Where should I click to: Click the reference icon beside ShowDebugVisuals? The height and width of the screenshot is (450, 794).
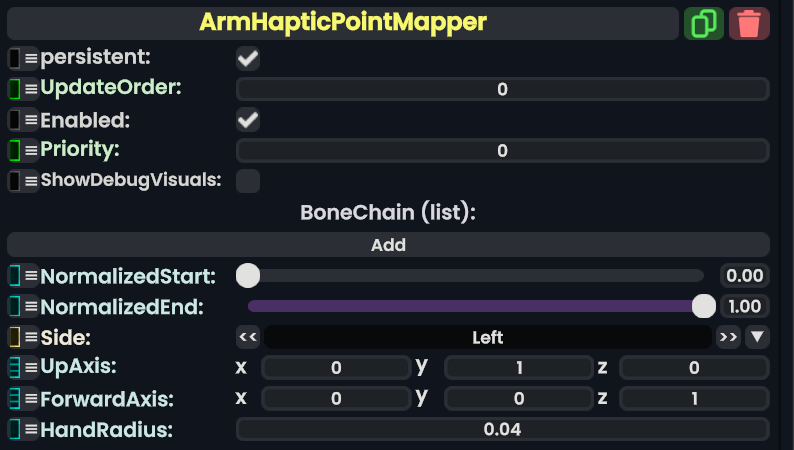click(x=15, y=181)
